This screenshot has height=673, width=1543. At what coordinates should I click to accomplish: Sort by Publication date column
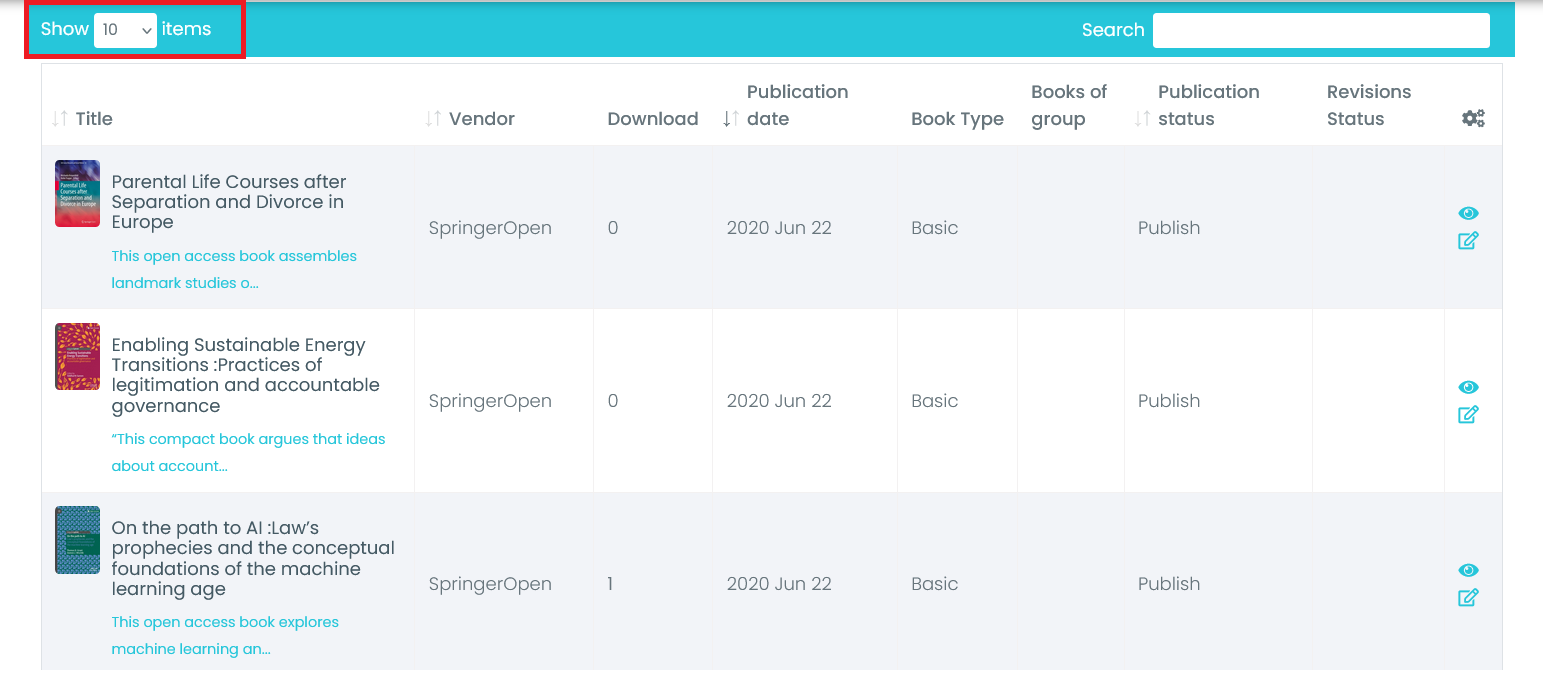(x=731, y=119)
